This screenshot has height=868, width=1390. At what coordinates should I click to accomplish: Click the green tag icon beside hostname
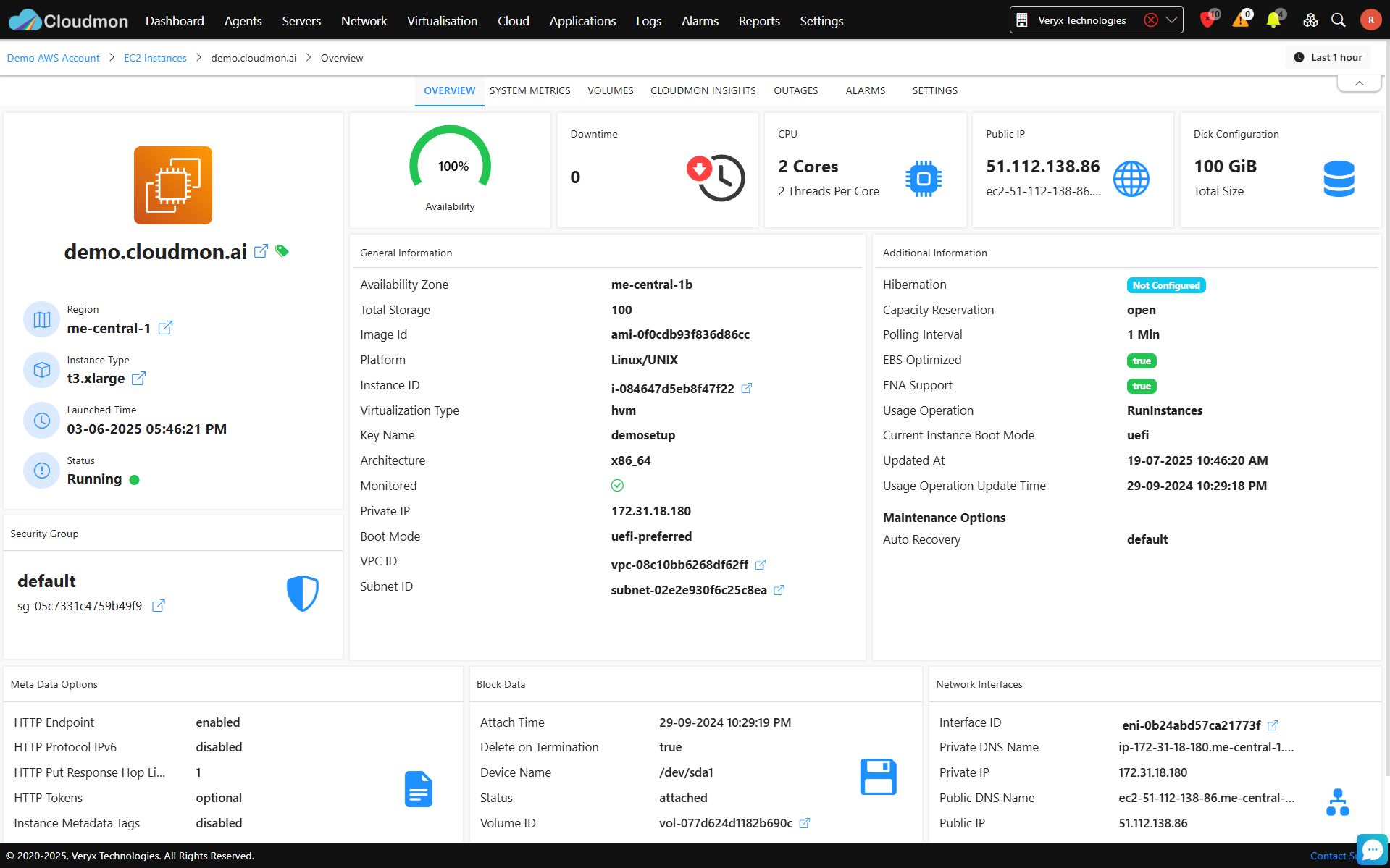click(x=282, y=251)
